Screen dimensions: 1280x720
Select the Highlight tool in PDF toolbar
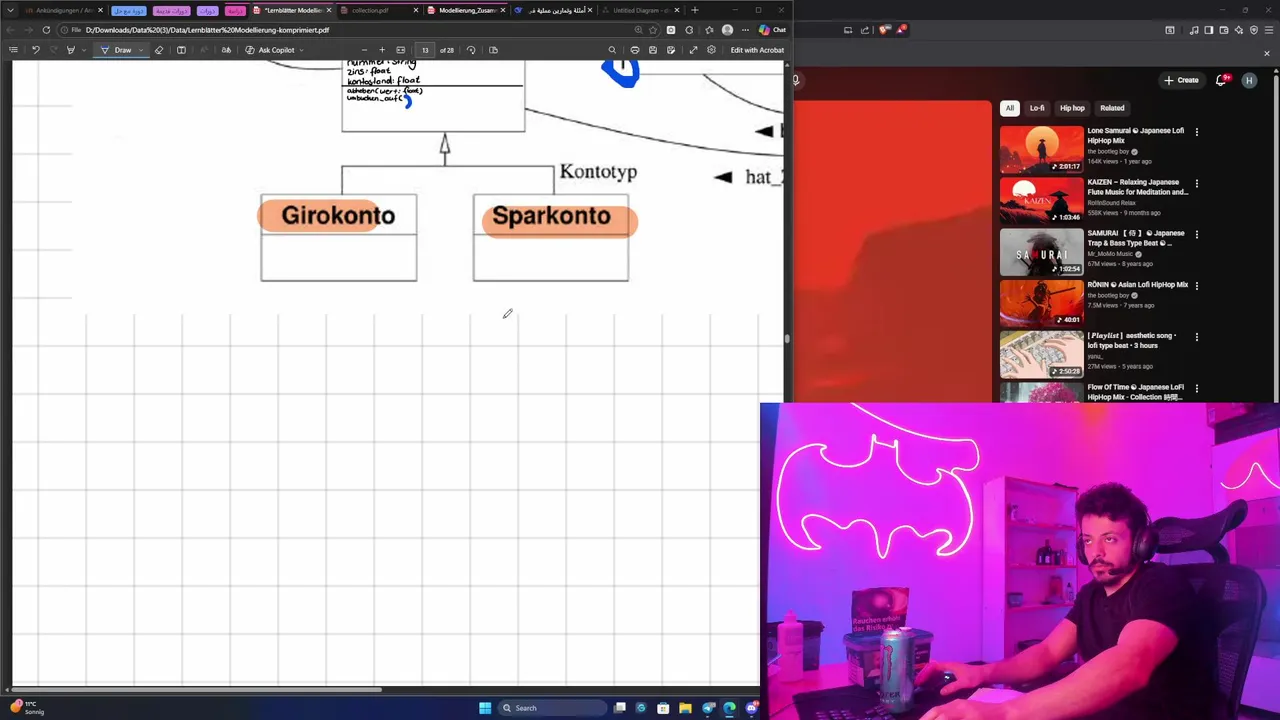[70, 50]
